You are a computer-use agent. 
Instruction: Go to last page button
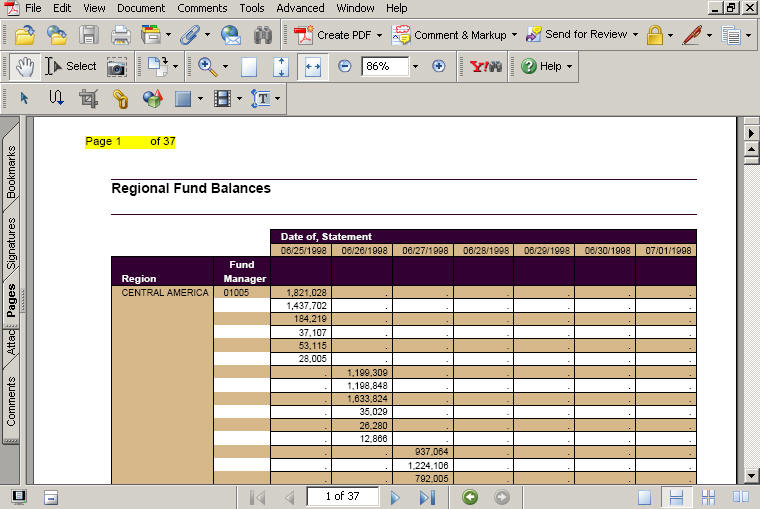coord(427,497)
